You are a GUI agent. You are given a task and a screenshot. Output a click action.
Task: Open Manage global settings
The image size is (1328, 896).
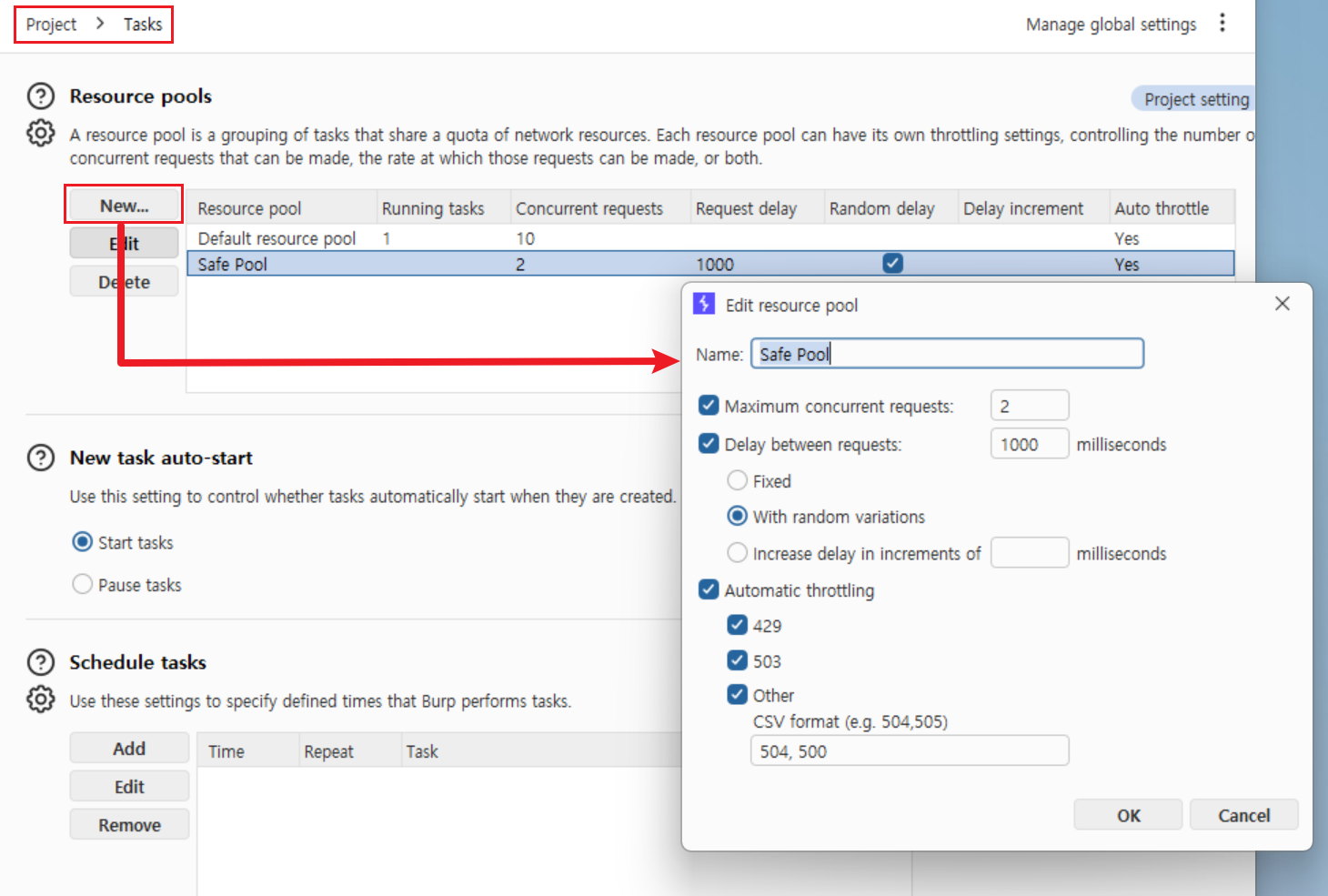click(1111, 25)
